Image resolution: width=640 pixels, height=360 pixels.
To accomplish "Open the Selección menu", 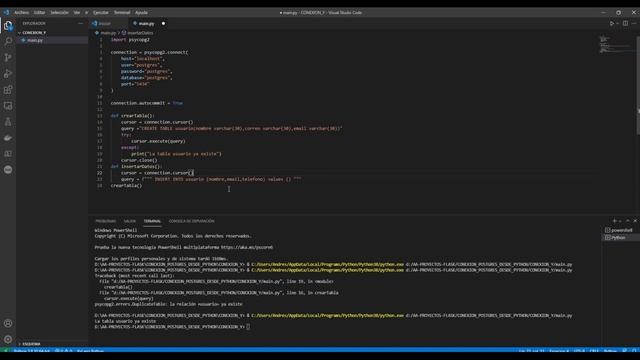I will [60, 13].
